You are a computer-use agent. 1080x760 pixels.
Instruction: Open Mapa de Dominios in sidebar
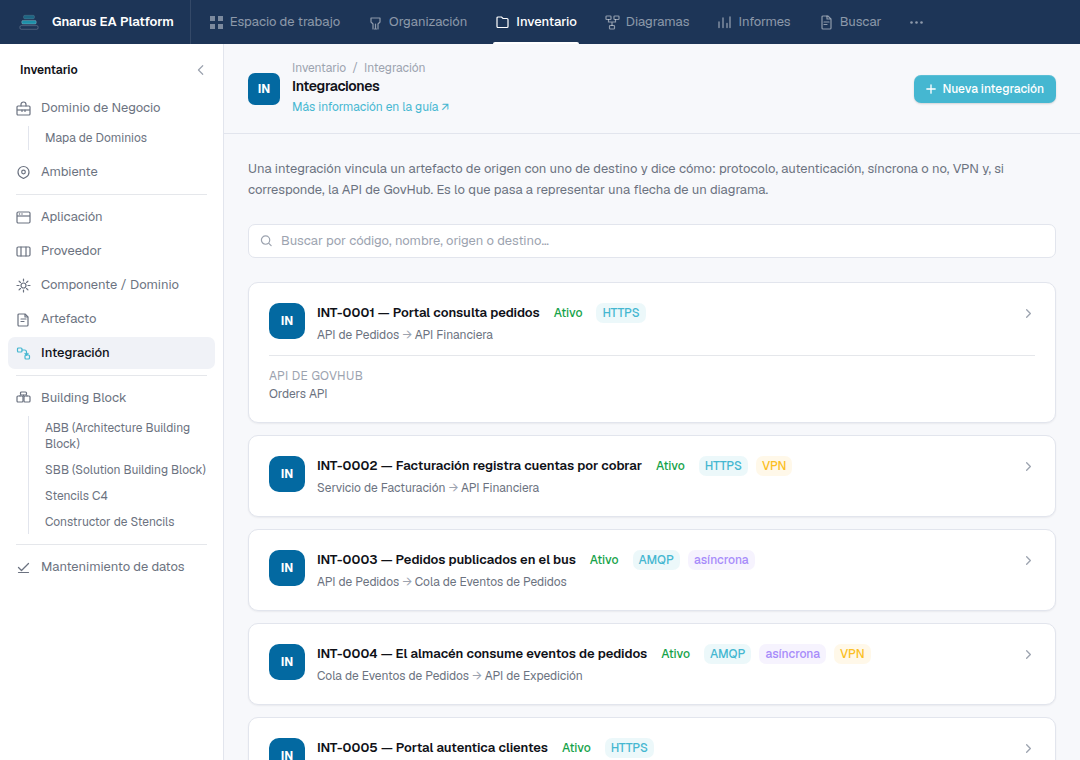click(x=96, y=138)
